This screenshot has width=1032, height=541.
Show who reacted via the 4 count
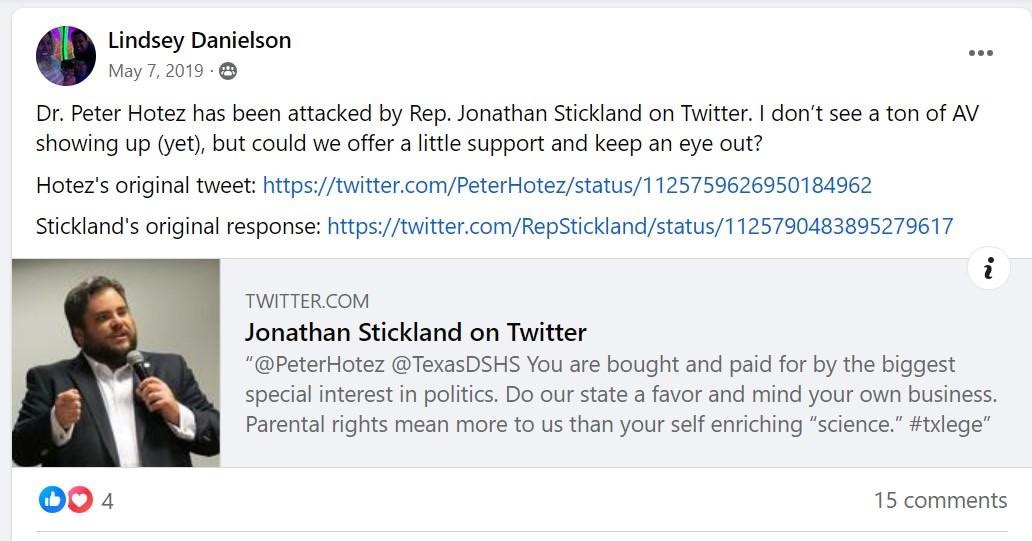click(x=107, y=502)
